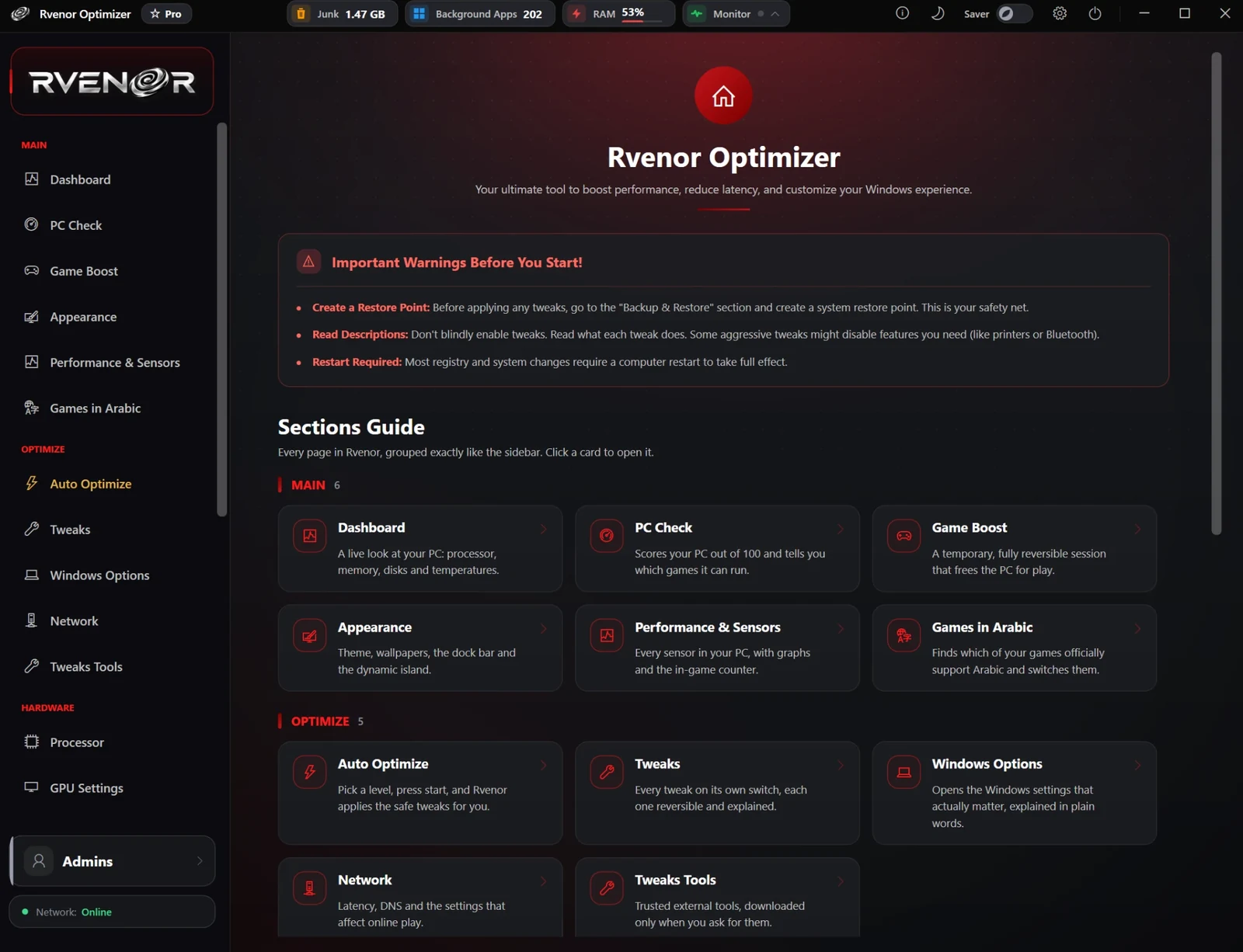The height and width of the screenshot is (952, 1243).
Task: Expand the Monitor dropdown in title bar
Action: (775, 14)
